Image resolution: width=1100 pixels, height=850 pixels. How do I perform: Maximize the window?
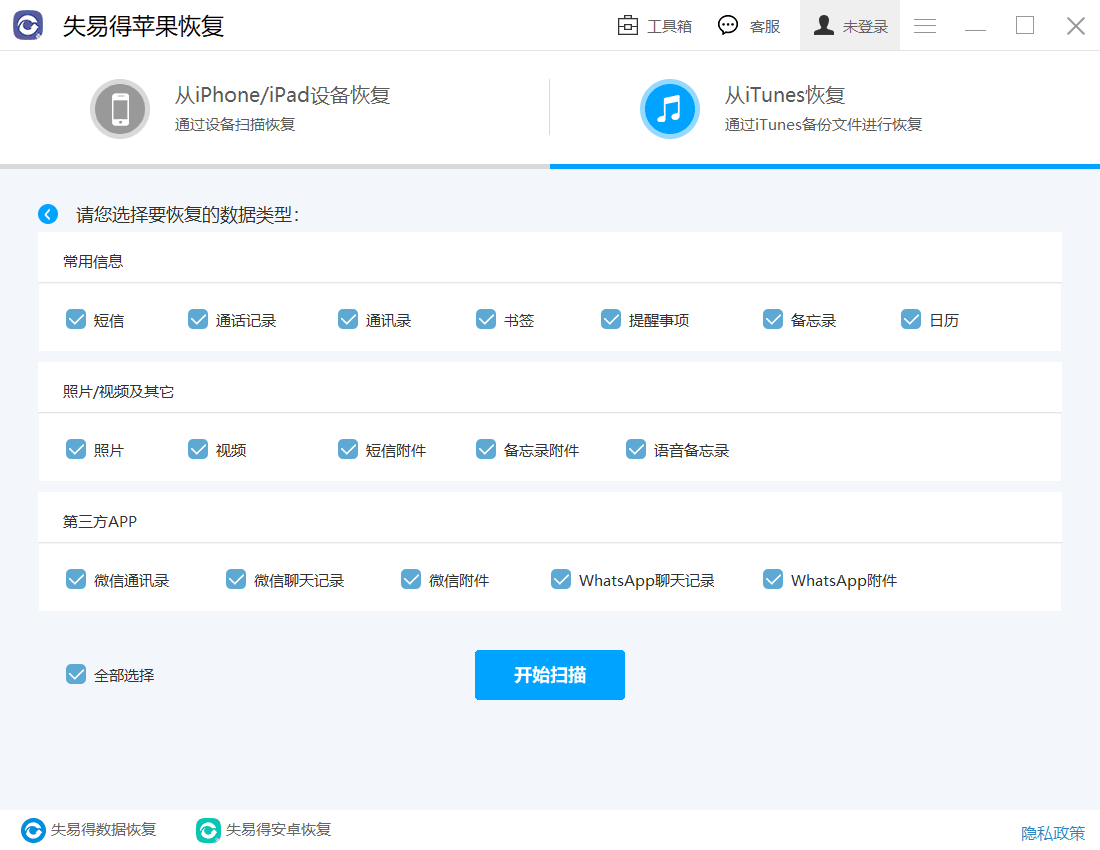pyautogui.click(x=1025, y=25)
